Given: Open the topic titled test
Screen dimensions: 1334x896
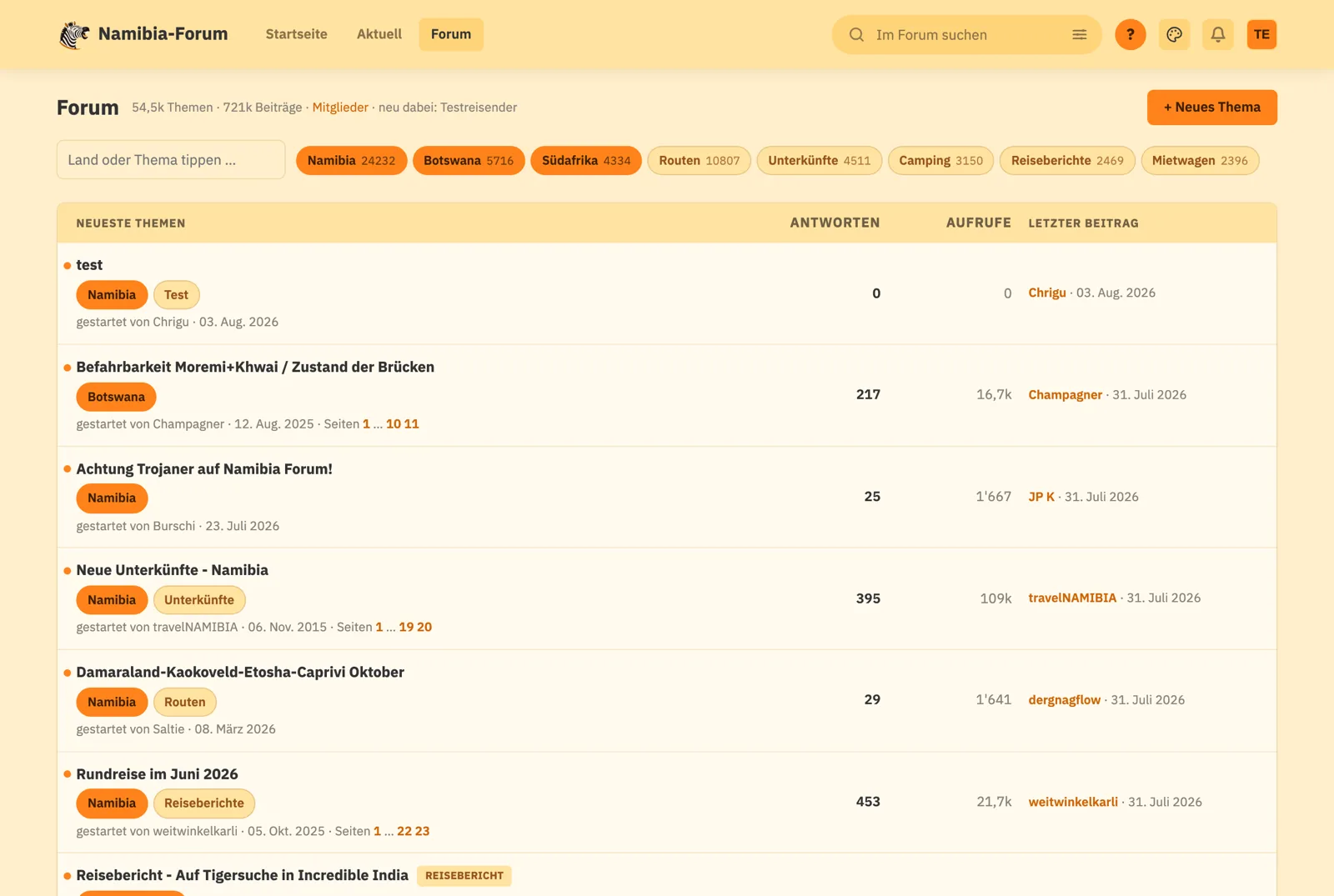Looking at the screenshot, I should 89,265.
